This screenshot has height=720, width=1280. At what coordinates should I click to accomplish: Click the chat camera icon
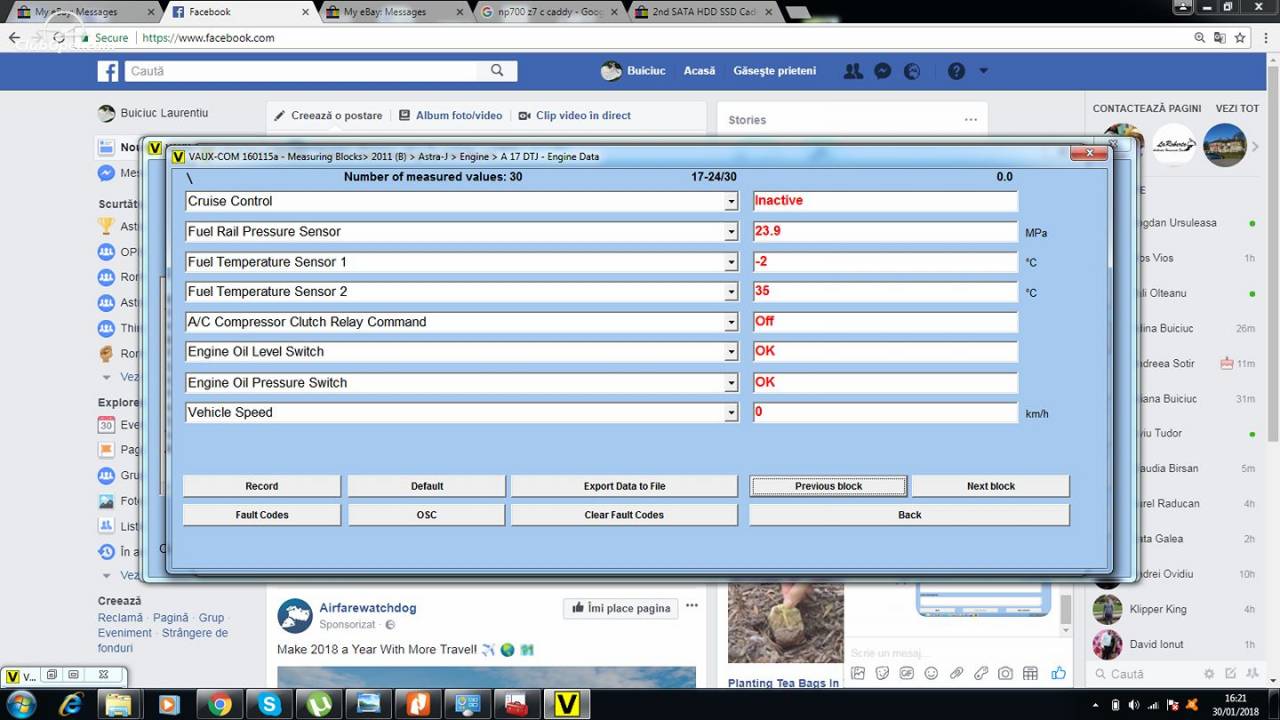(x=1006, y=674)
